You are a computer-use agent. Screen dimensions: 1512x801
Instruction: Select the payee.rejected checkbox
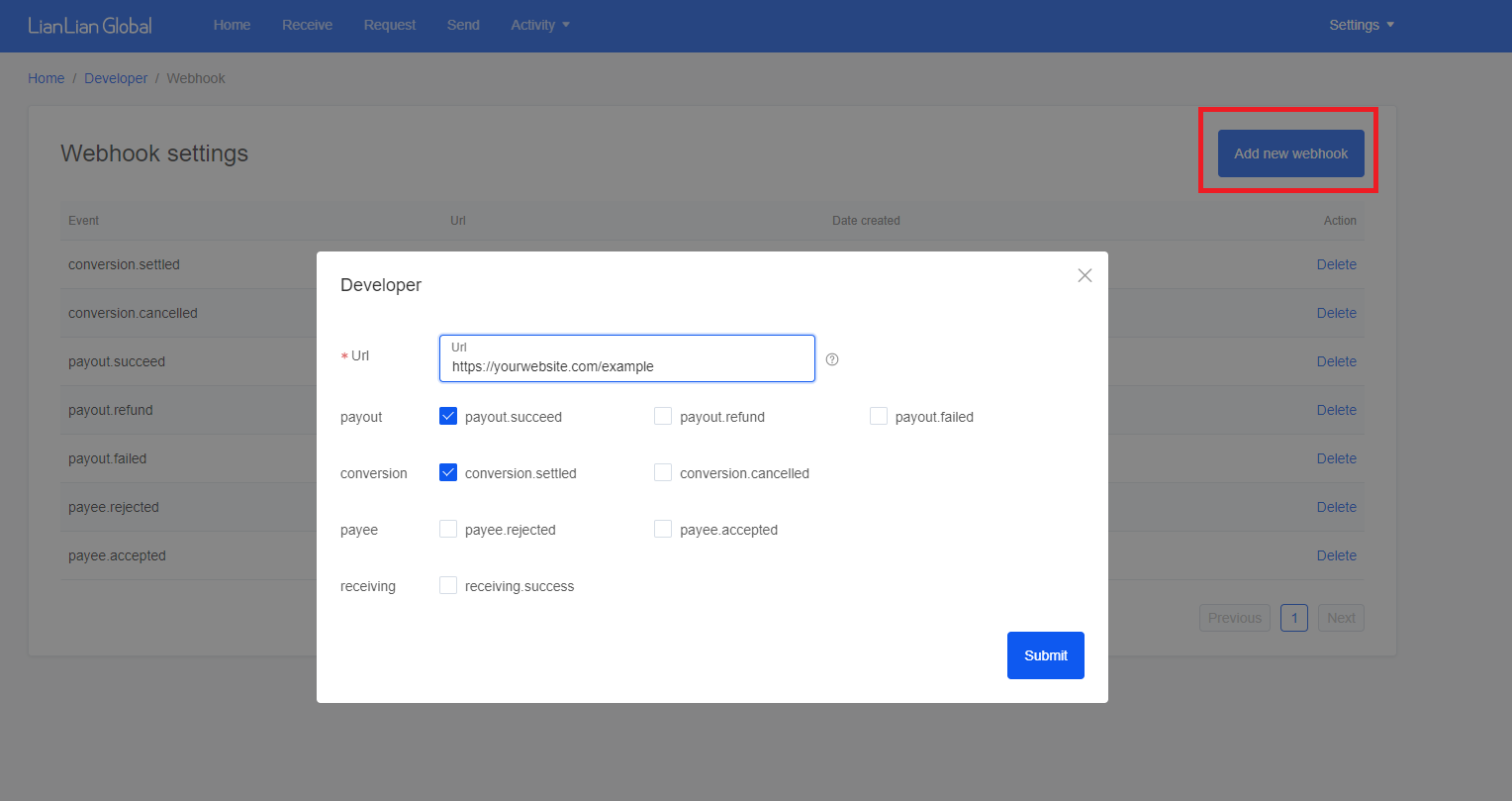[448, 530]
